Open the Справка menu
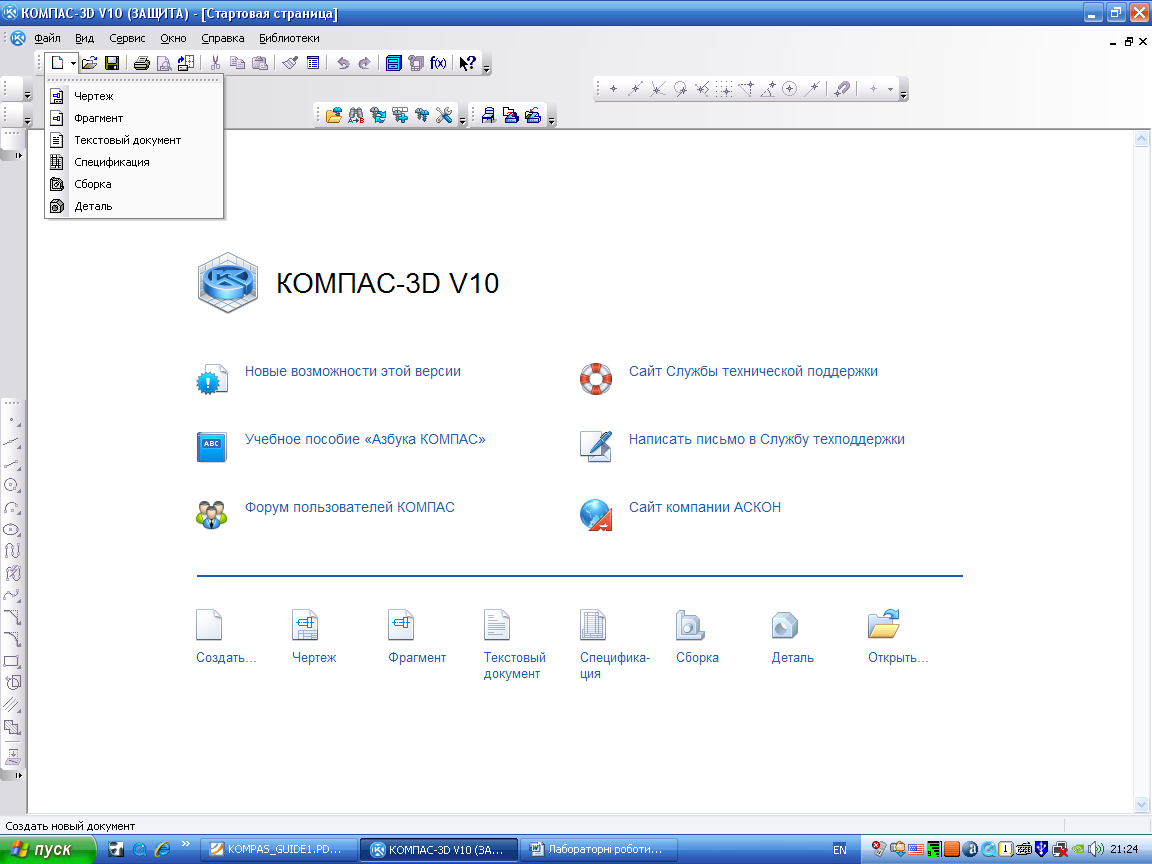Viewport: 1152px width, 864px height. click(223, 38)
